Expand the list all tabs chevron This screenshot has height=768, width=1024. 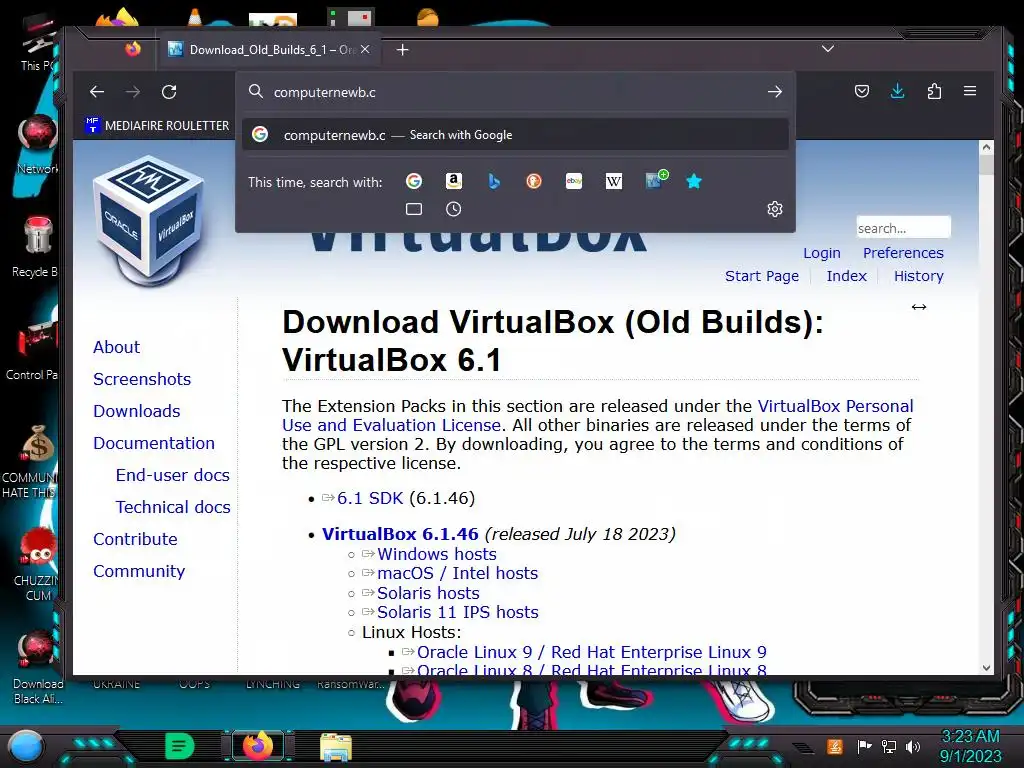(827, 49)
